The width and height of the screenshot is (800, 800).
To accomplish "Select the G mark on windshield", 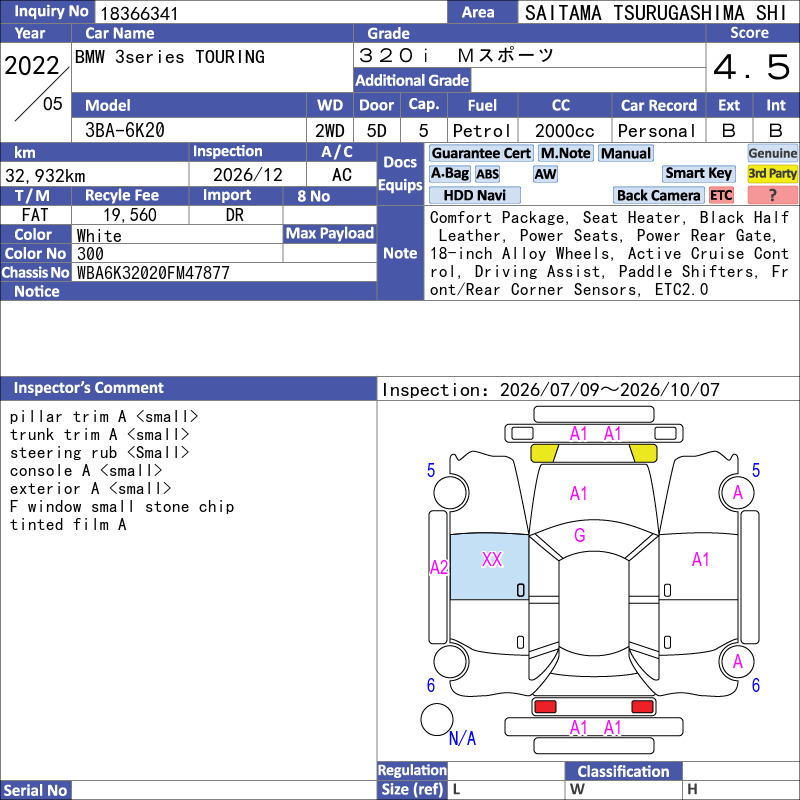I will pyautogui.click(x=580, y=535).
